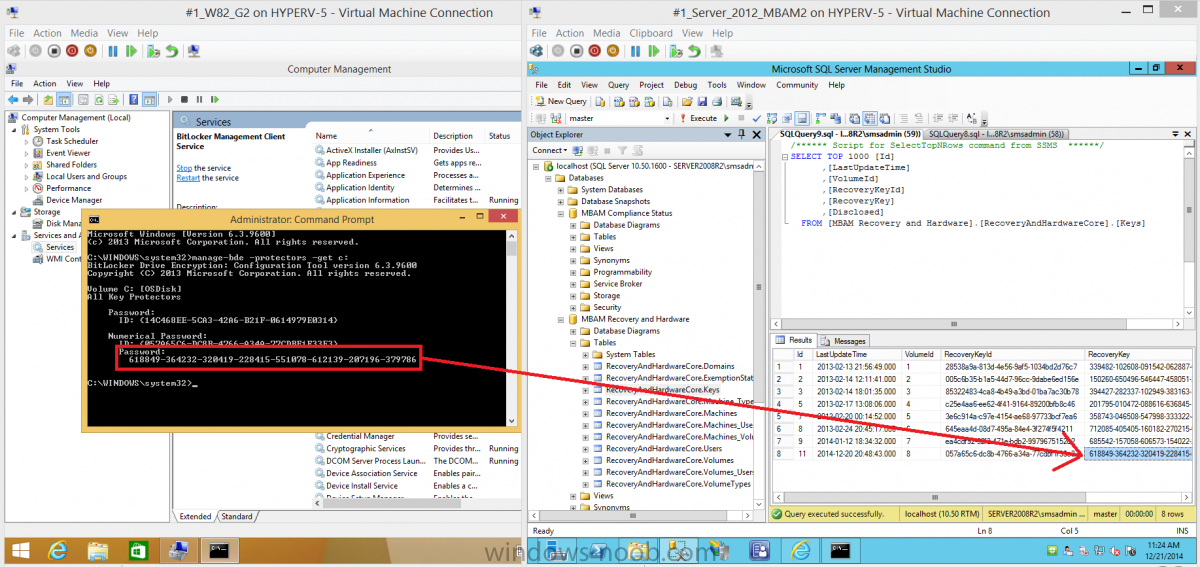Click Description column header in Services list
The height and width of the screenshot is (567, 1200).
[457, 136]
